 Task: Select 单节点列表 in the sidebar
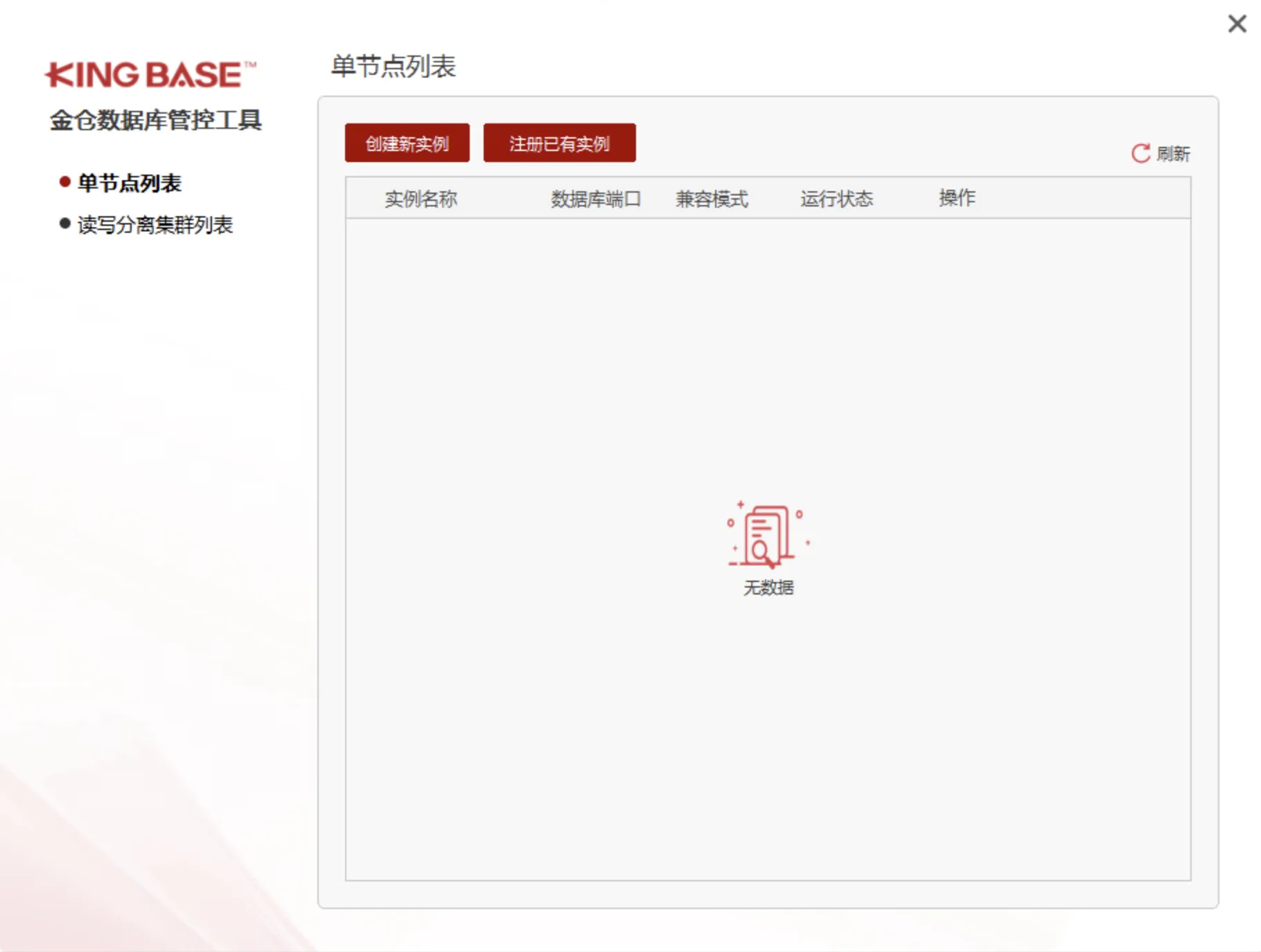point(129,182)
